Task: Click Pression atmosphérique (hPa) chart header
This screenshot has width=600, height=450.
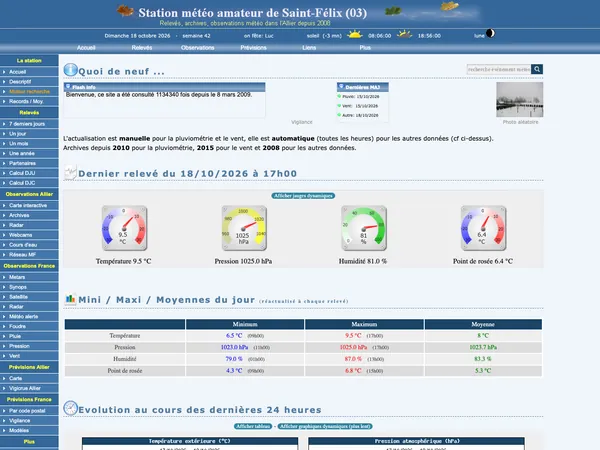Action: (x=417, y=441)
